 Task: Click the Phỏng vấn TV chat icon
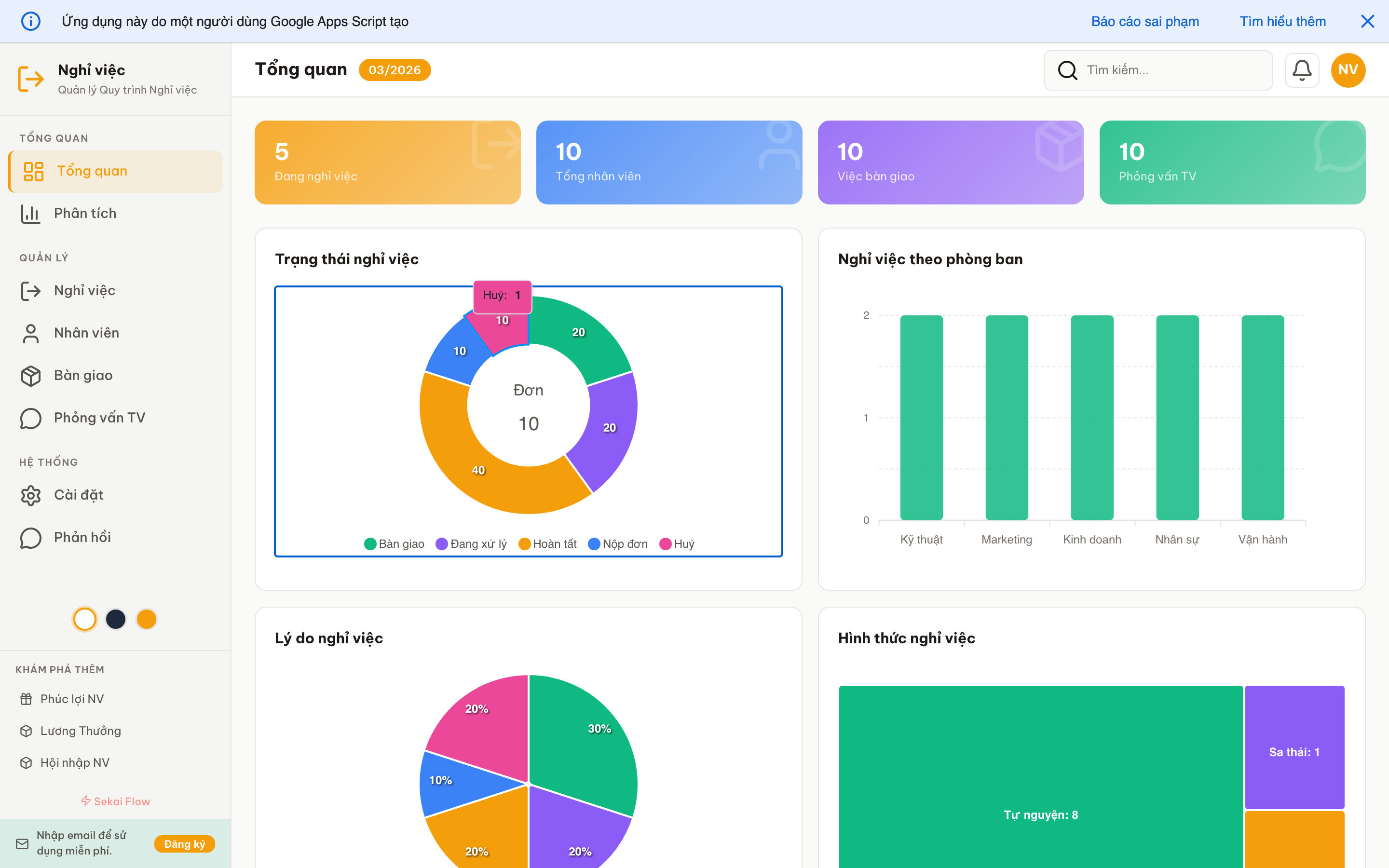(x=30, y=418)
